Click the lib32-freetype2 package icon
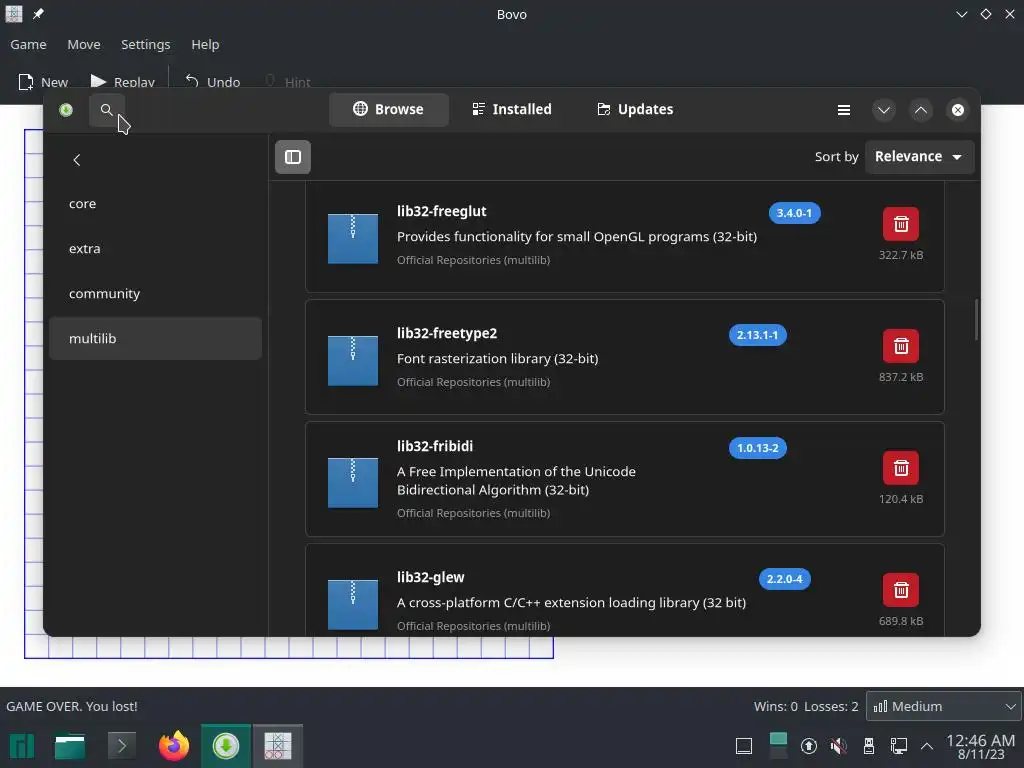The width and height of the screenshot is (1024, 768). tap(353, 360)
